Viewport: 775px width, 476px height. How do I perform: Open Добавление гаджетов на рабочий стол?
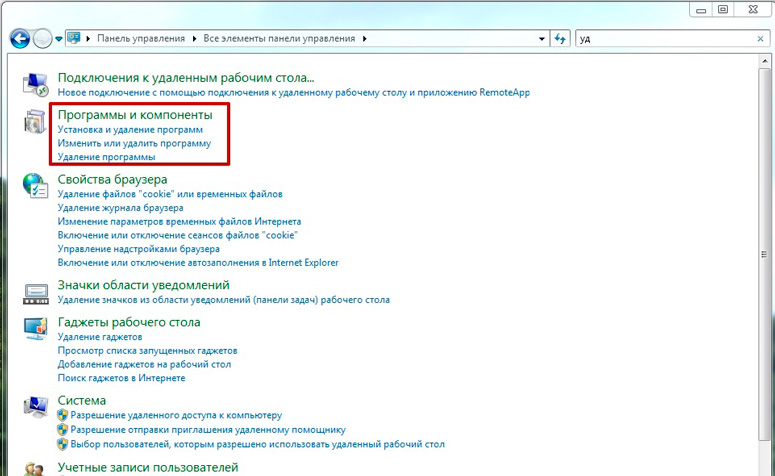click(144, 364)
